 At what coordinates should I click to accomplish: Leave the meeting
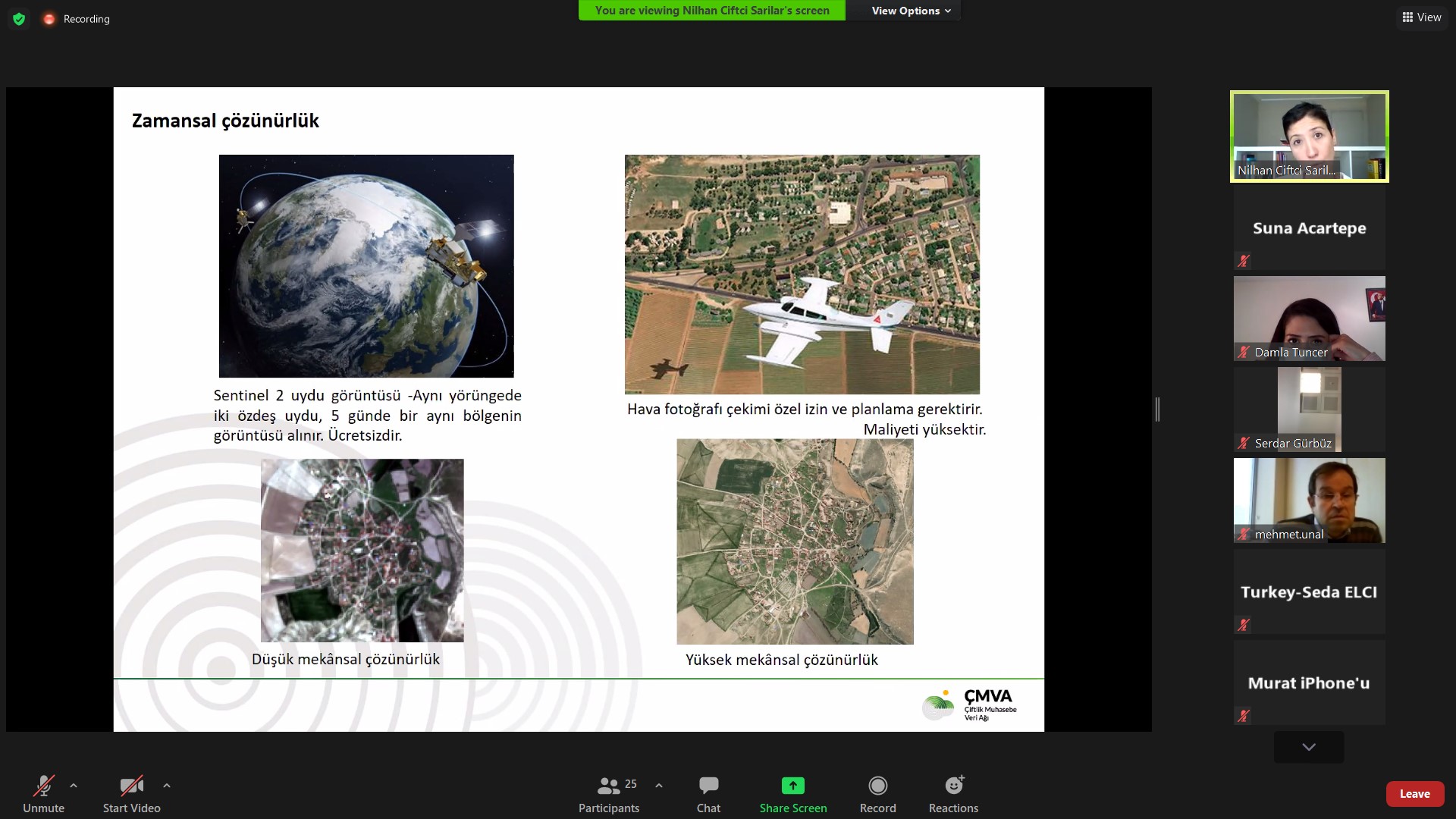pos(1414,794)
